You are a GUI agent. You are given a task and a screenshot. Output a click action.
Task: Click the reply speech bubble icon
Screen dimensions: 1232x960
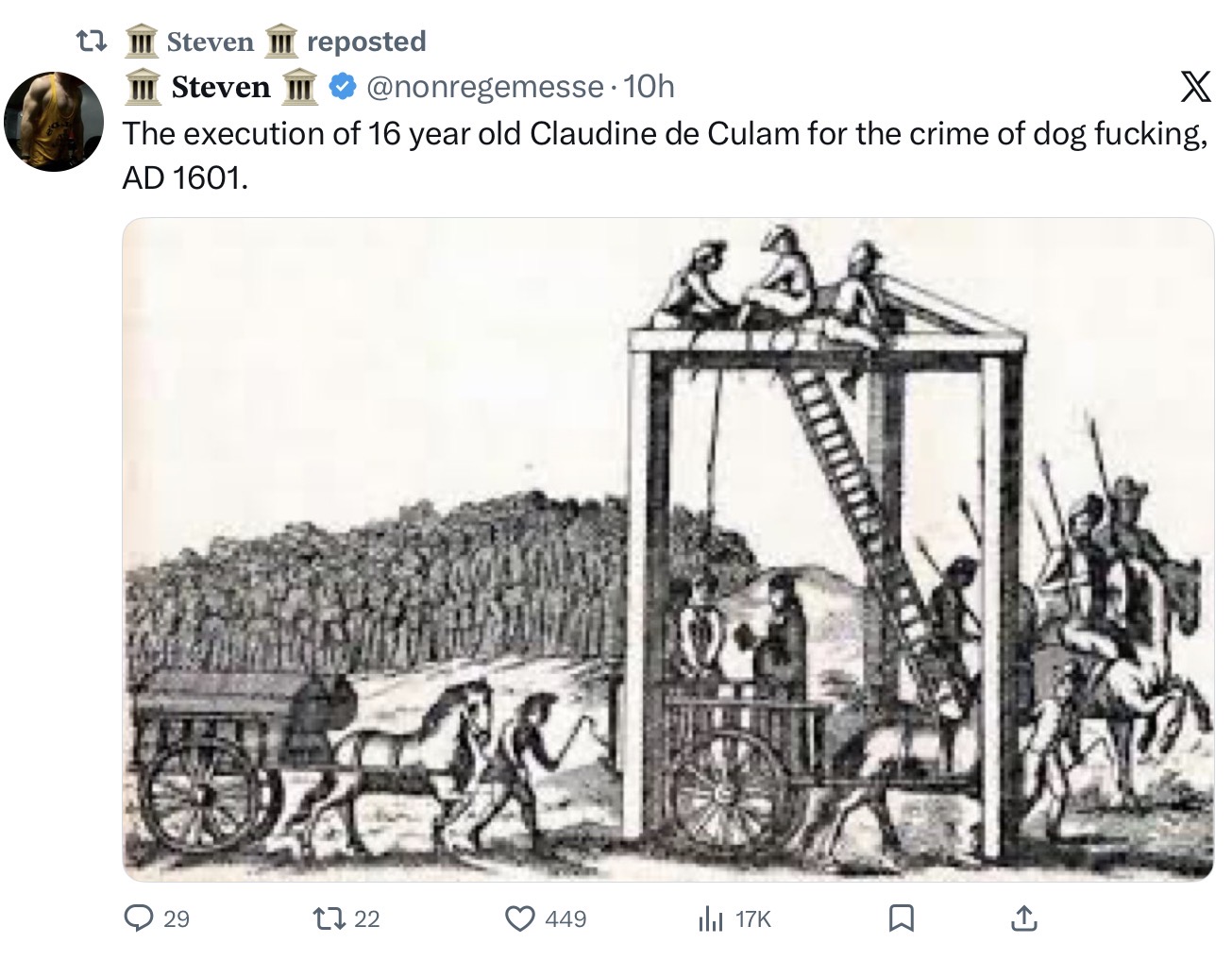pos(139,918)
